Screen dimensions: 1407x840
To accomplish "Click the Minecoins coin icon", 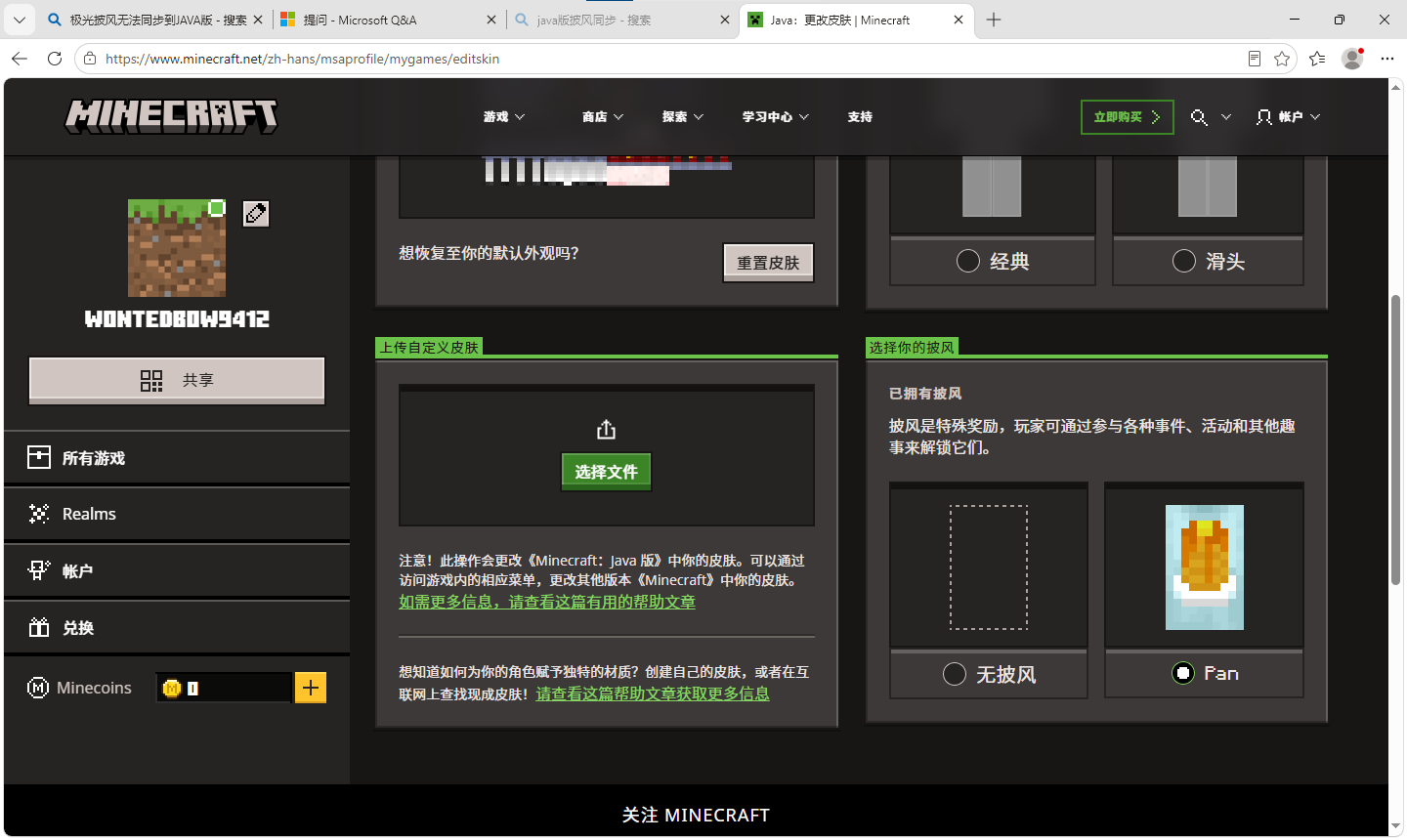I will (x=172, y=689).
